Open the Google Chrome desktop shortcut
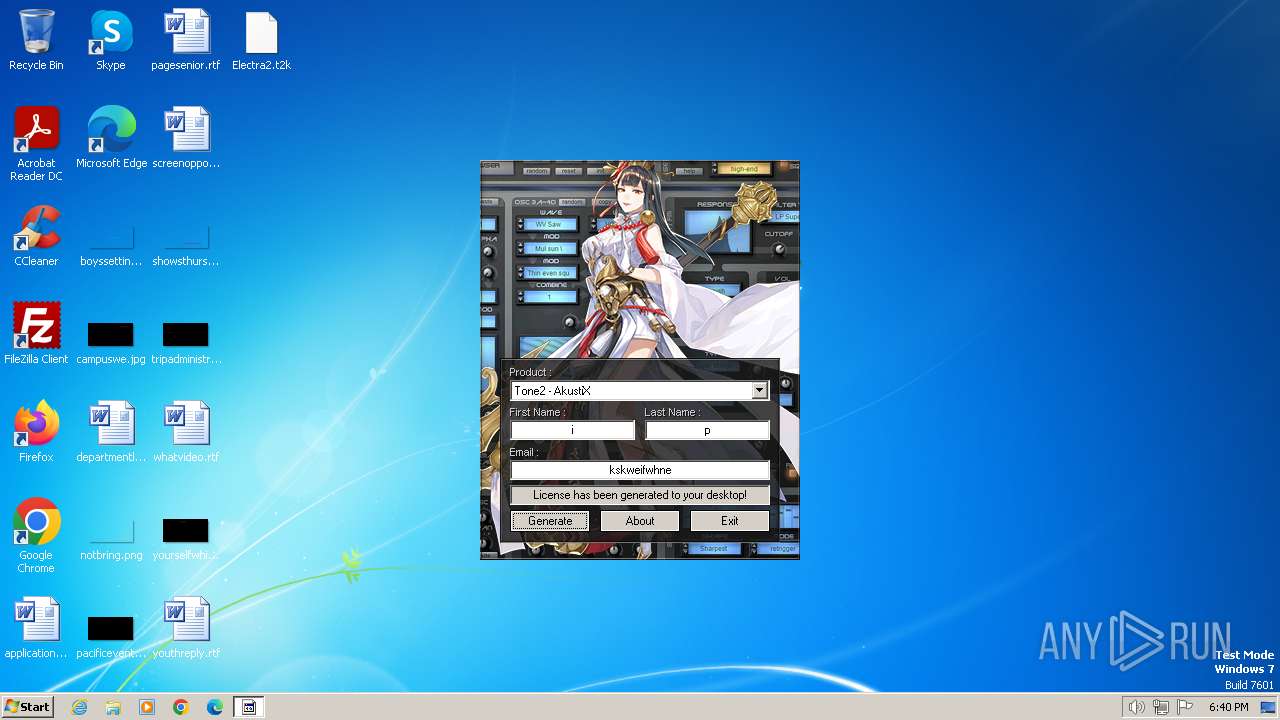The width and height of the screenshot is (1280, 720). click(x=36, y=535)
